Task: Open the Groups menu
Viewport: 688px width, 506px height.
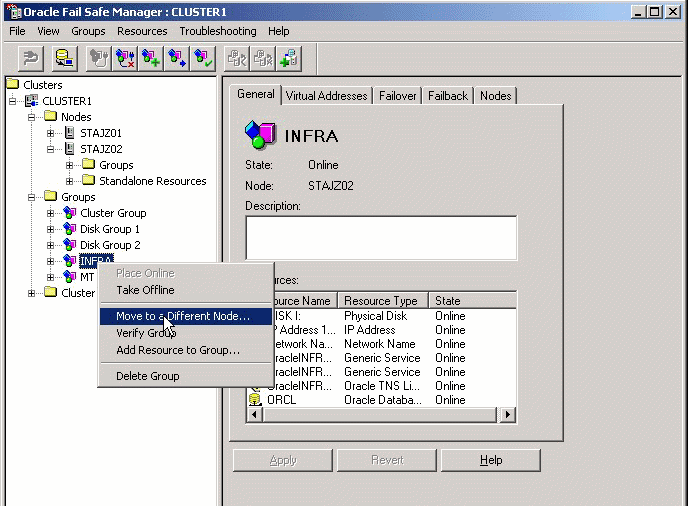Action: (x=88, y=31)
